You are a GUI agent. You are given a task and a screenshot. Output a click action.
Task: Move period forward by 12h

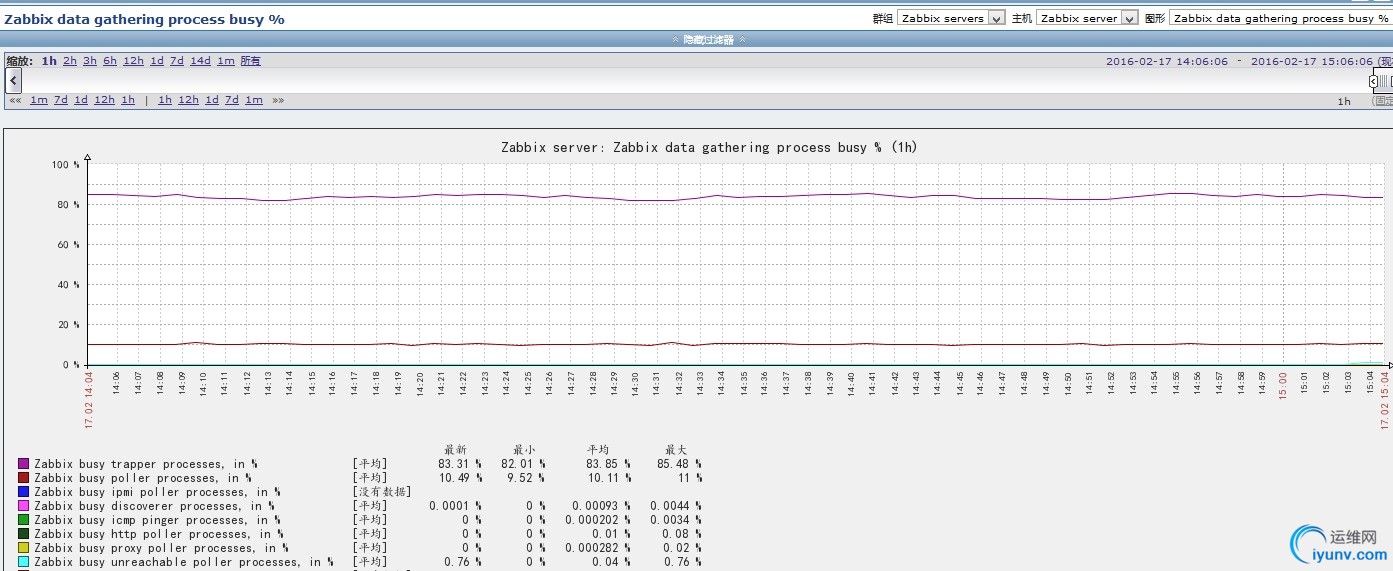[x=188, y=100]
